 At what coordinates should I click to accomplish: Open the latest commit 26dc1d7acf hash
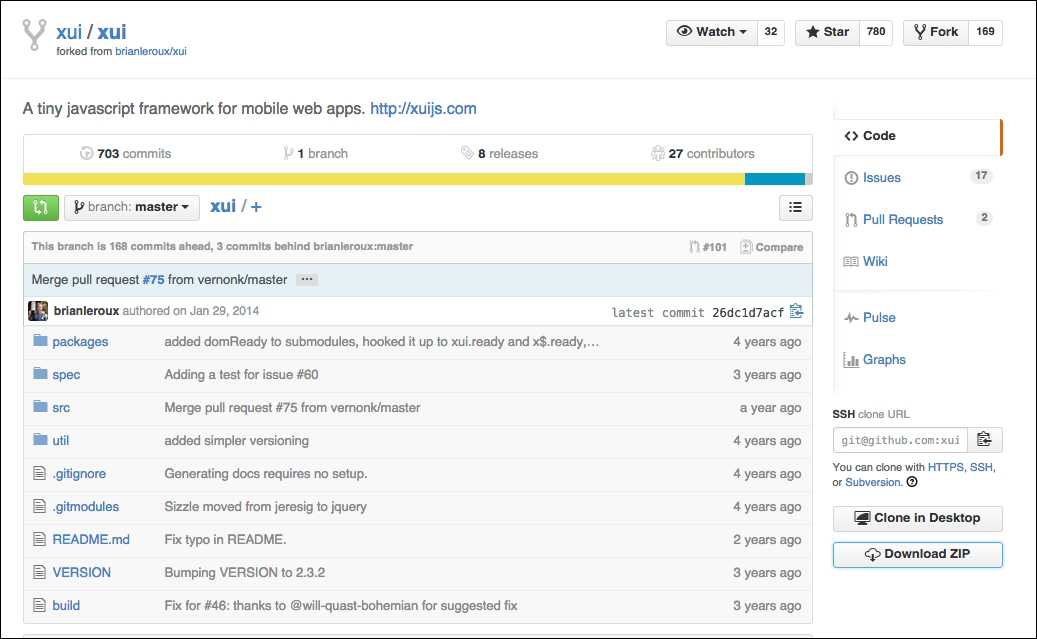pos(748,312)
